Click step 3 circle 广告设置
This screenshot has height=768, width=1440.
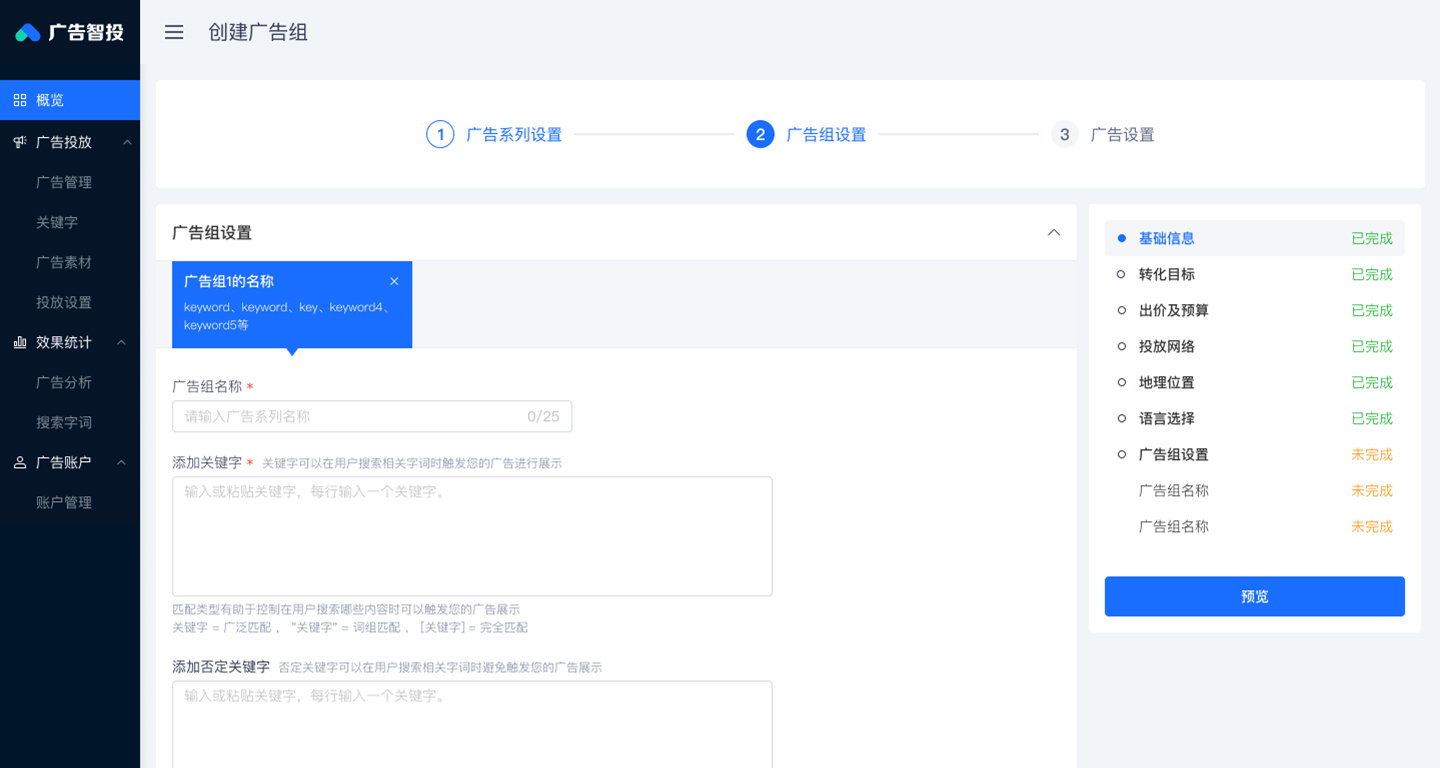click(1064, 134)
